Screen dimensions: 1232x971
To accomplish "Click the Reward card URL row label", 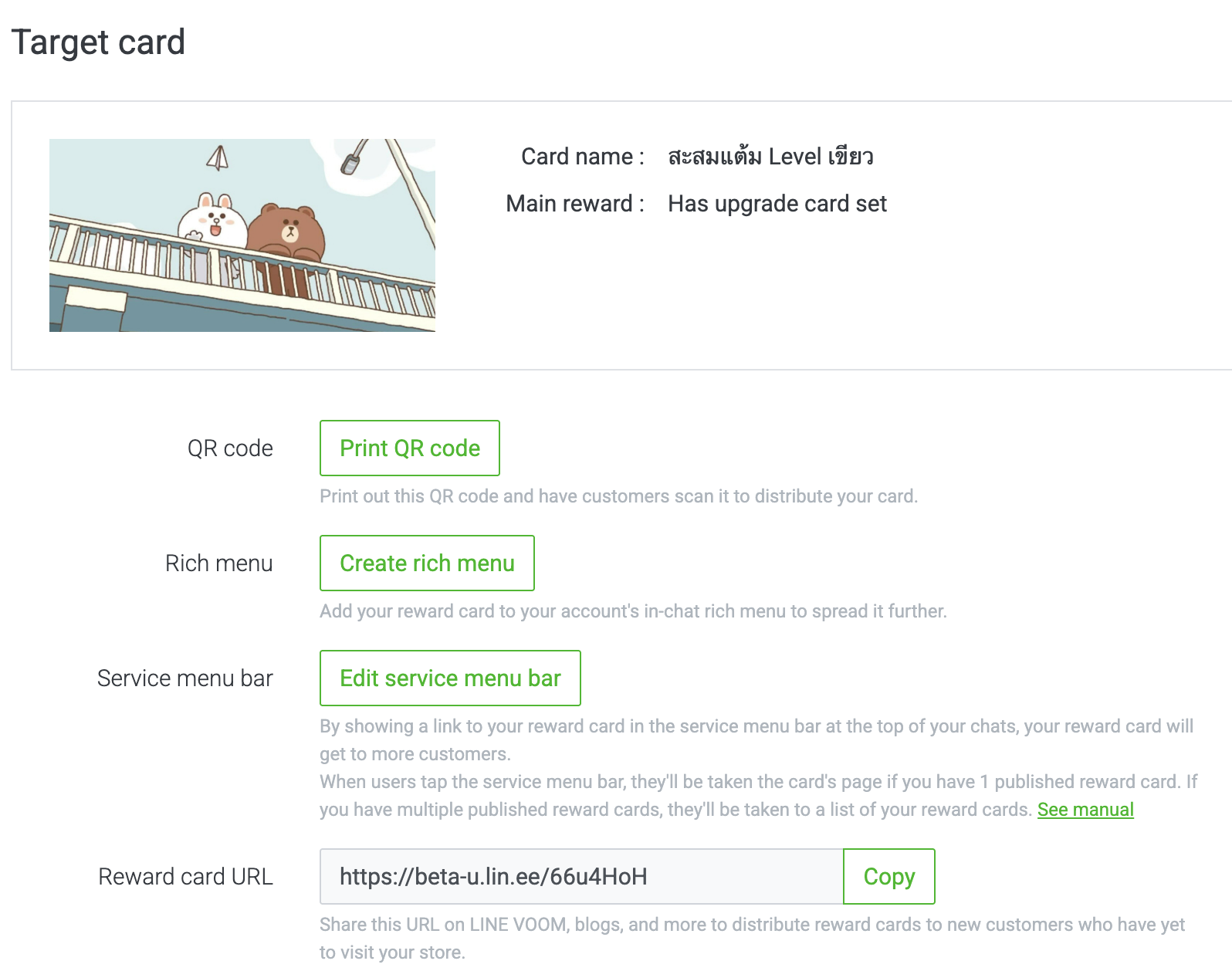I will click(185, 877).
